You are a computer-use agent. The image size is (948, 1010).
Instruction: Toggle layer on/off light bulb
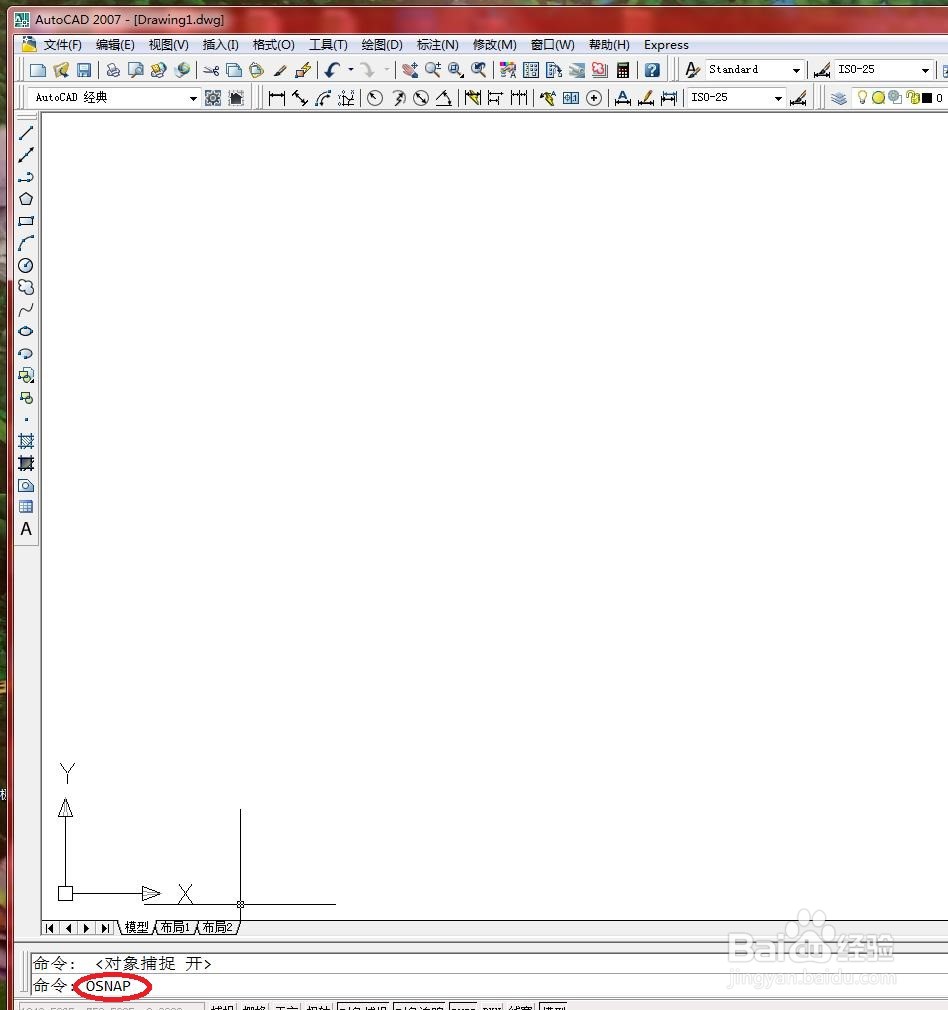[862, 97]
